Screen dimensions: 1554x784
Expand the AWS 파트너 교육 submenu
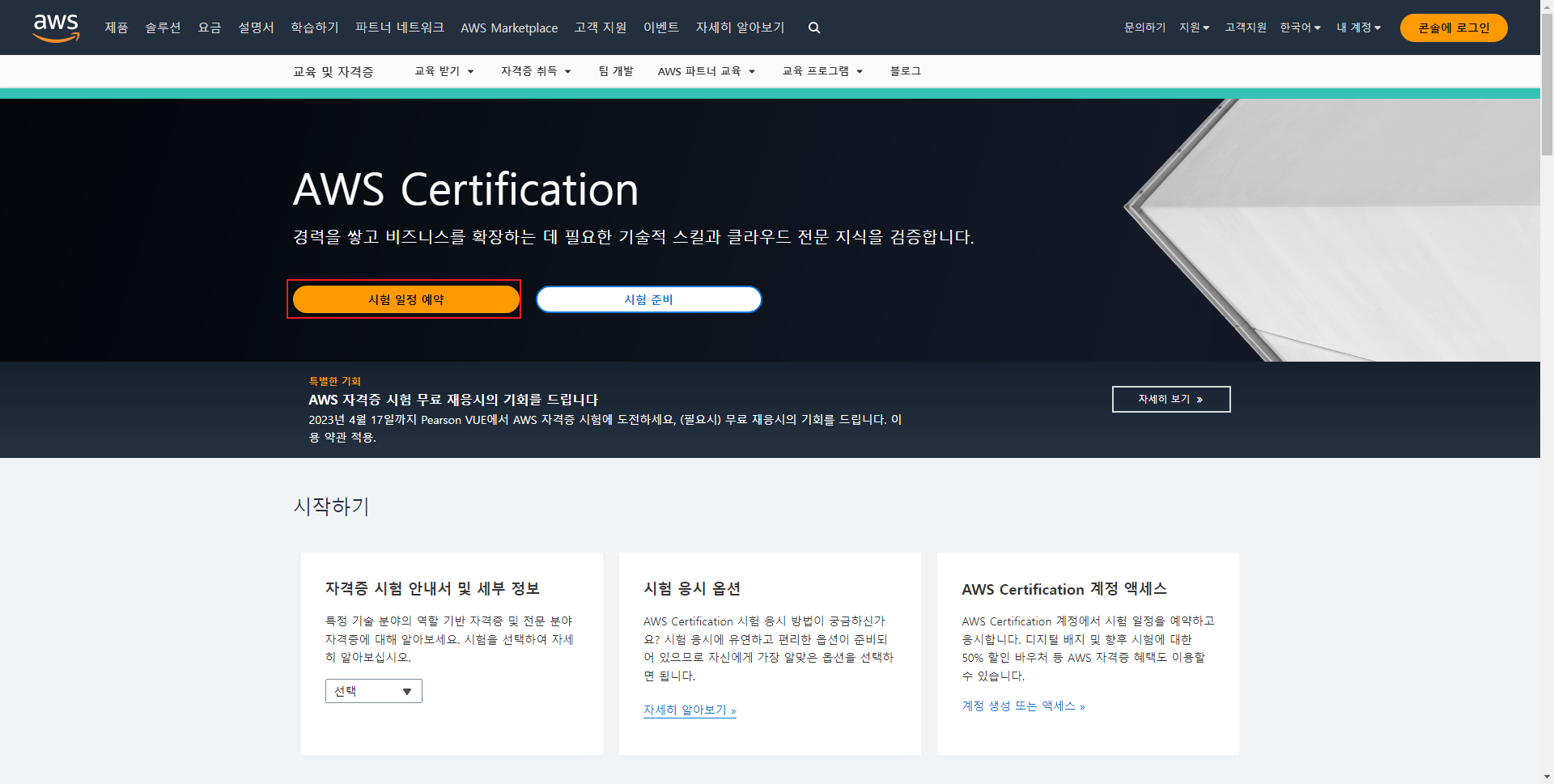tap(707, 71)
